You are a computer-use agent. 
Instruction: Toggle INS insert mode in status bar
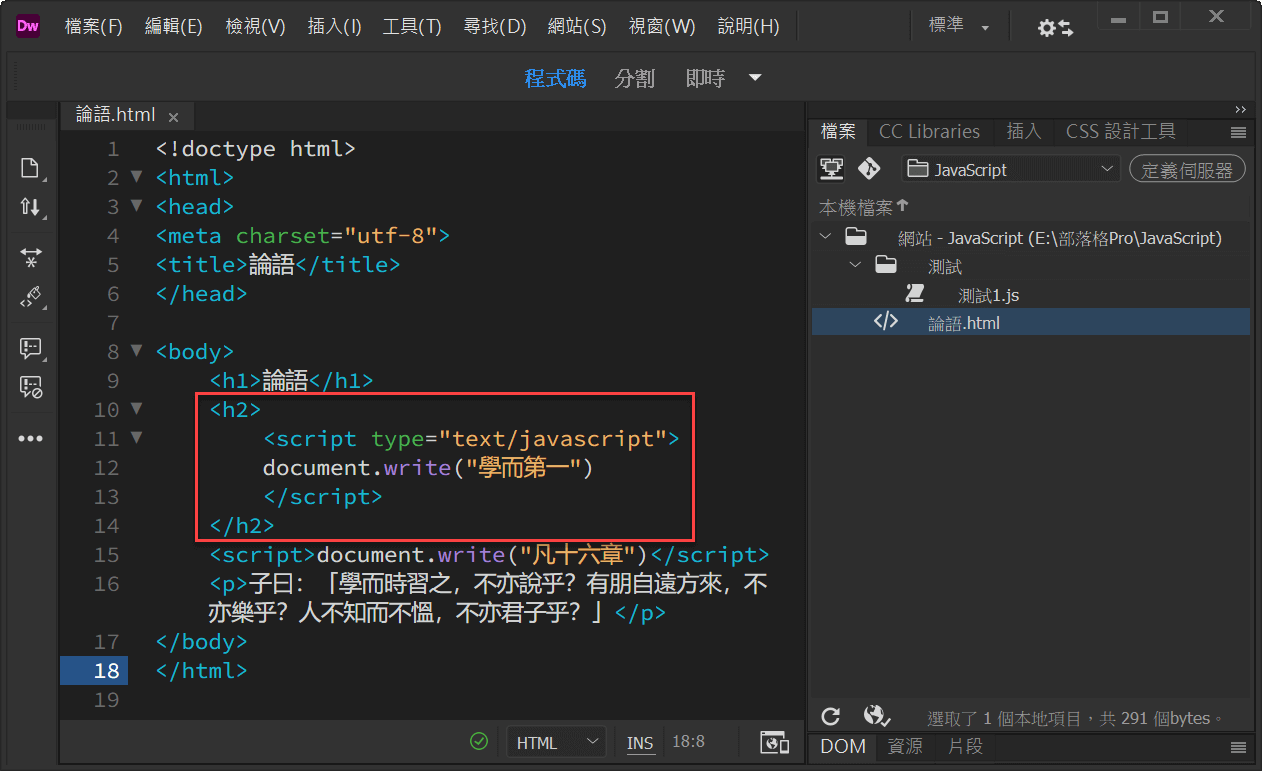[640, 743]
